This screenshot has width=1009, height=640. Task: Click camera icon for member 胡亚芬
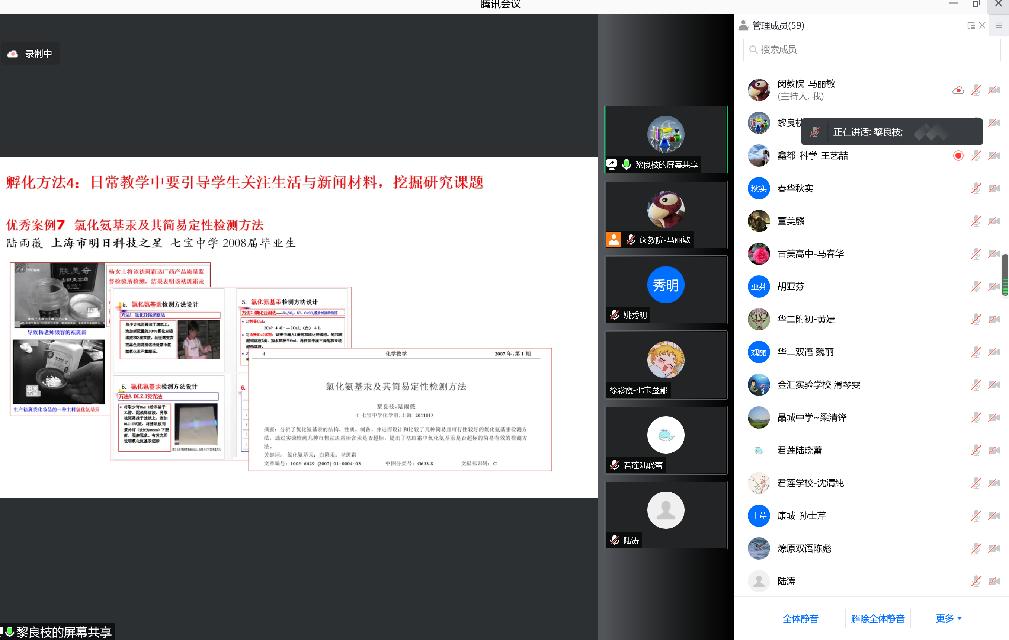click(x=994, y=286)
